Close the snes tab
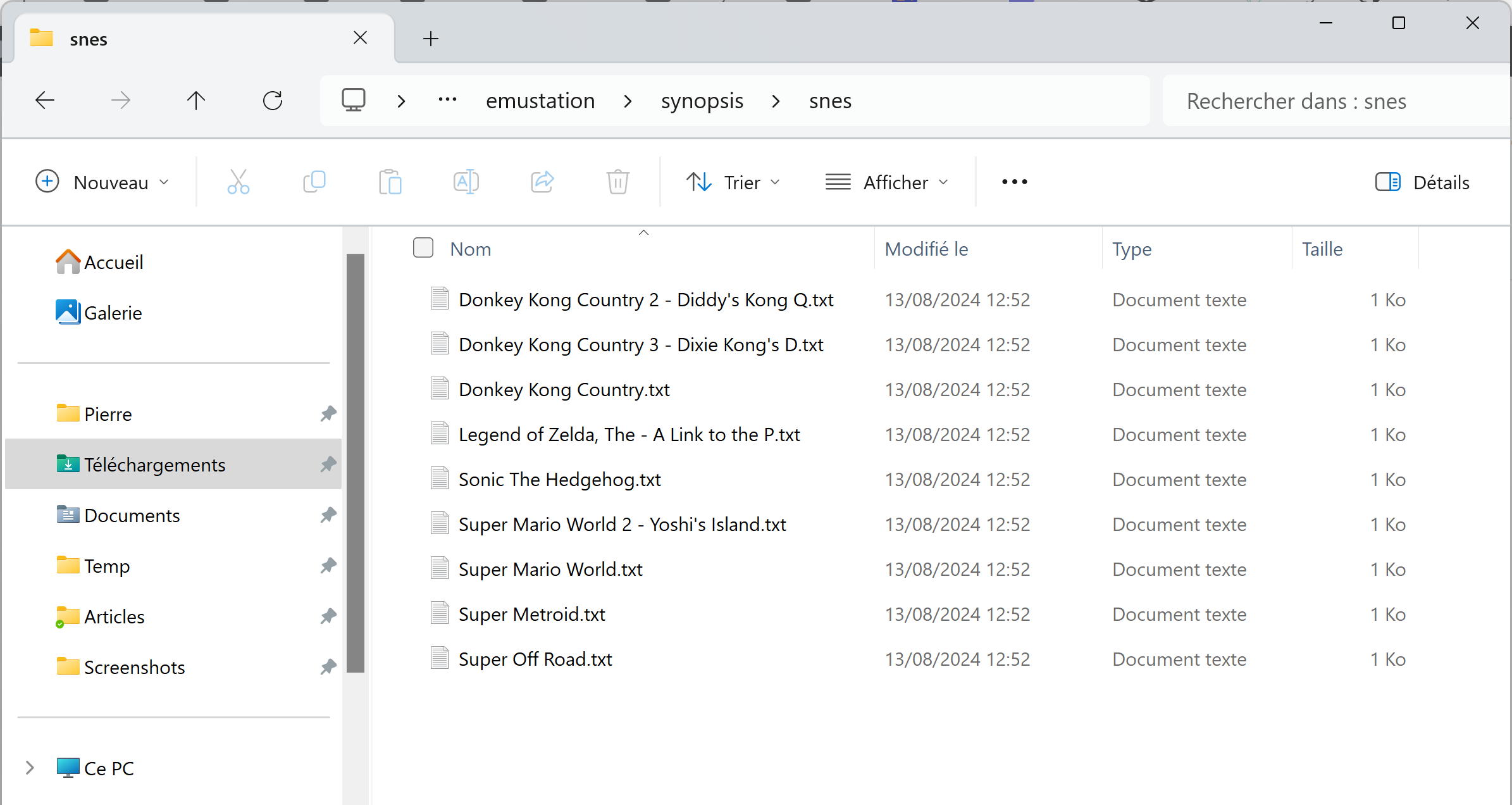The image size is (1512, 805). (x=360, y=38)
